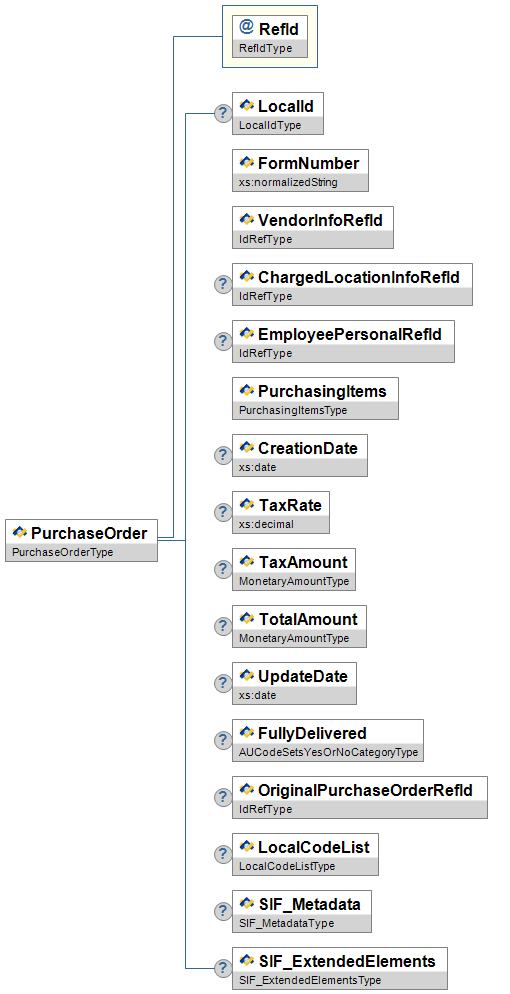
Task: Select the FormNumber element box
Action: (300, 171)
